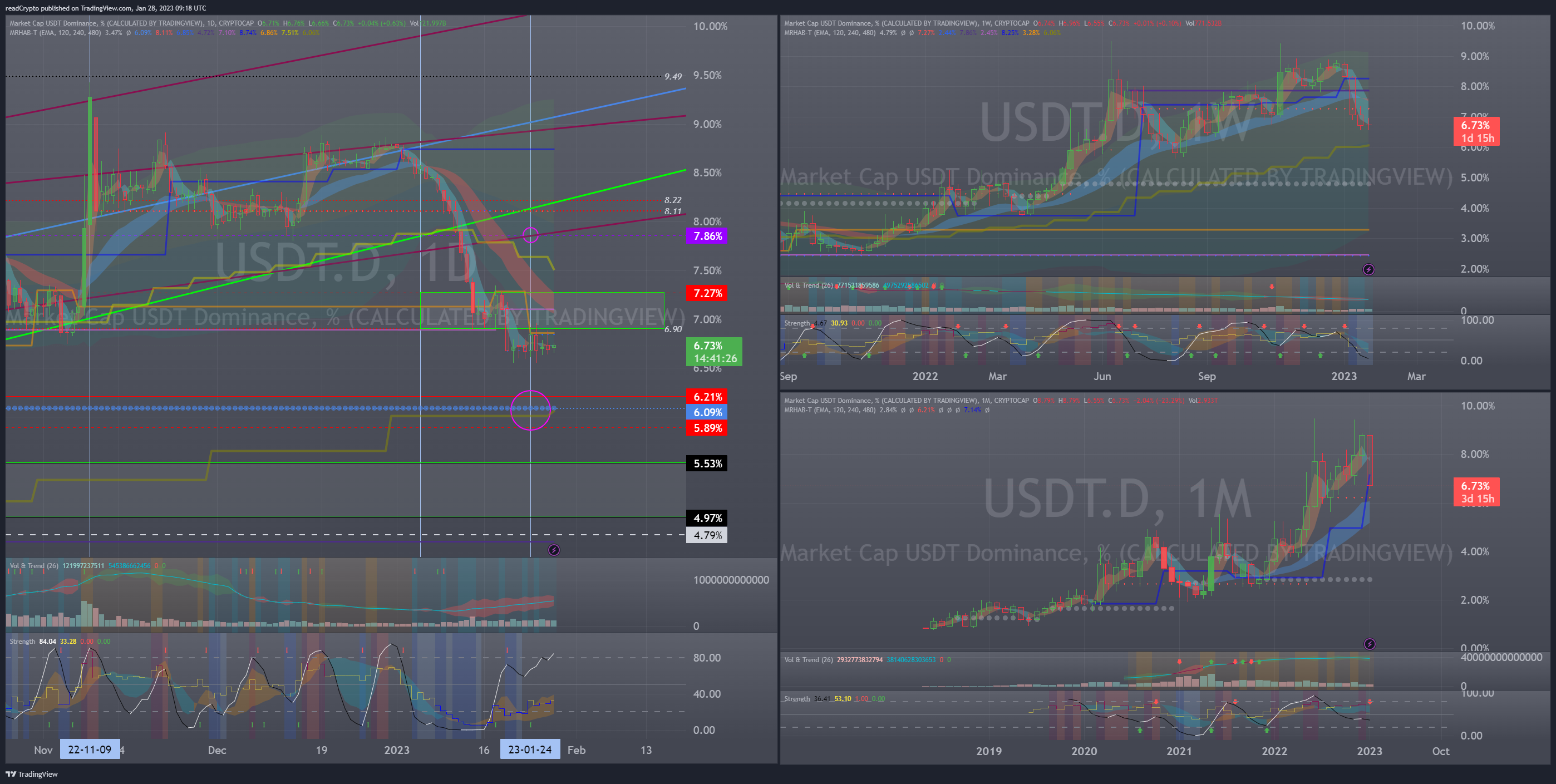The width and height of the screenshot is (1556, 784).
Task: Click the lightning icon in the 1W chart
Action: (1369, 269)
